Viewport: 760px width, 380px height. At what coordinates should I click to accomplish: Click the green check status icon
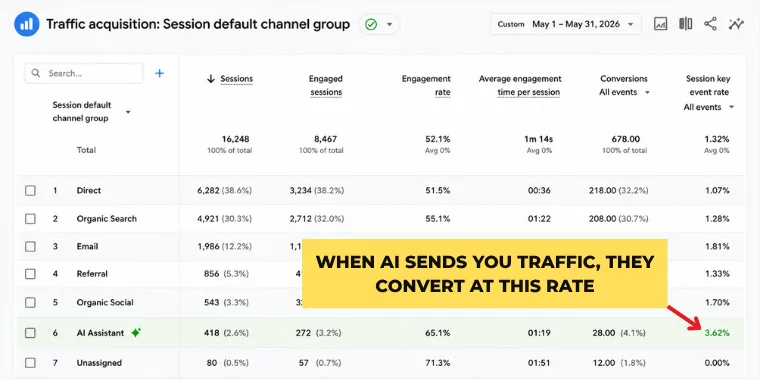[x=371, y=24]
